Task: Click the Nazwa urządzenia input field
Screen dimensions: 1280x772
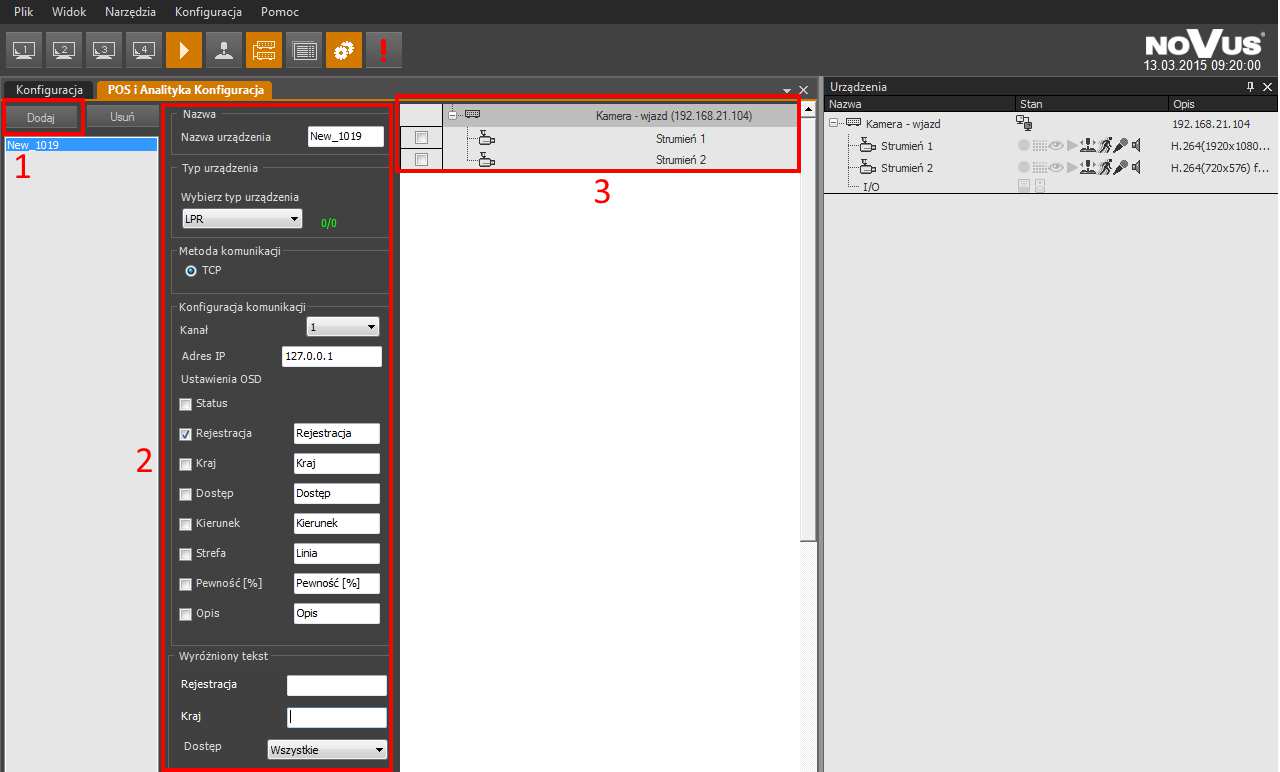Action: tap(346, 137)
